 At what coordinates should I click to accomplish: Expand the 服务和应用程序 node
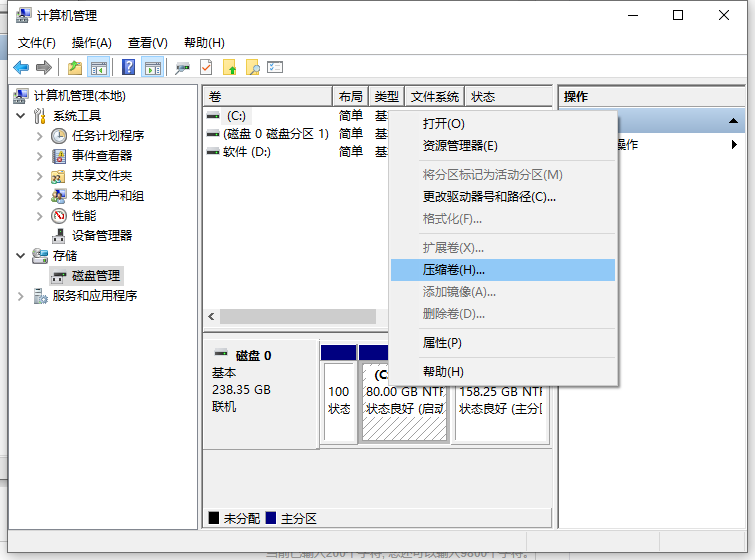click(x=21, y=296)
